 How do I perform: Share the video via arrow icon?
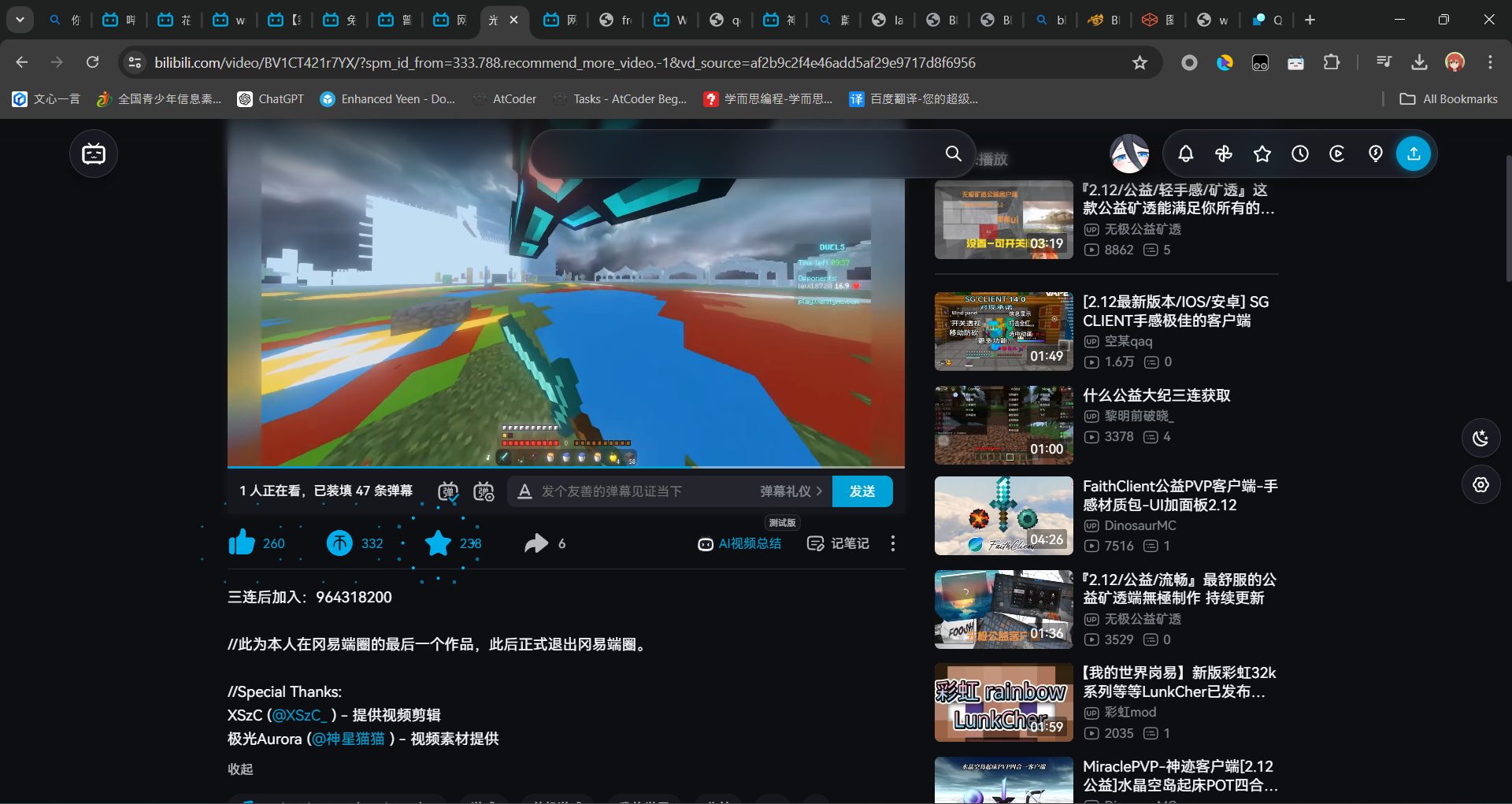point(536,543)
